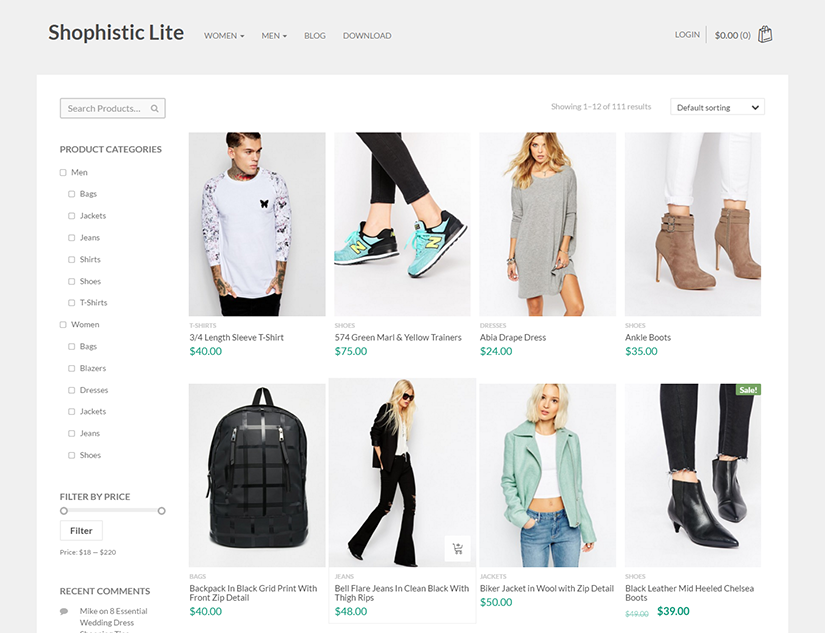Viewport: 825px width, 633px height.
Task: Go to the BLOG page
Action: tap(315, 36)
